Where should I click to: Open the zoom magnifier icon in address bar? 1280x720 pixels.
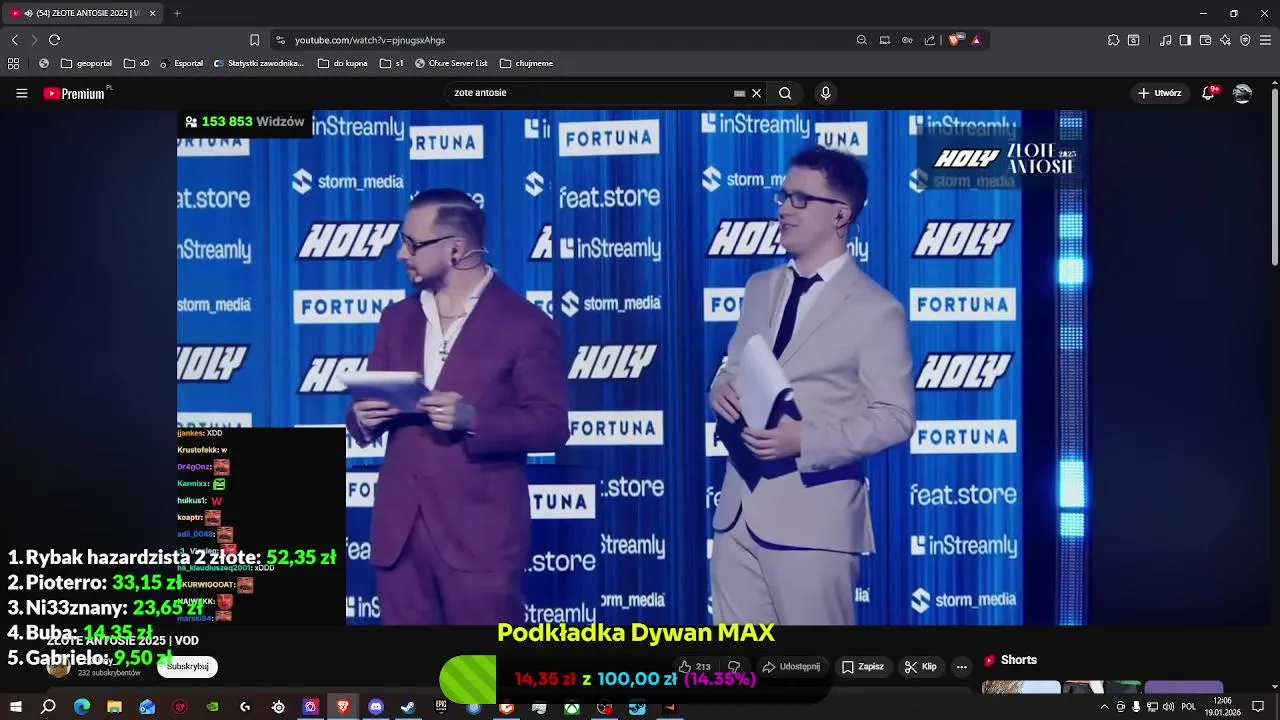[862, 40]
